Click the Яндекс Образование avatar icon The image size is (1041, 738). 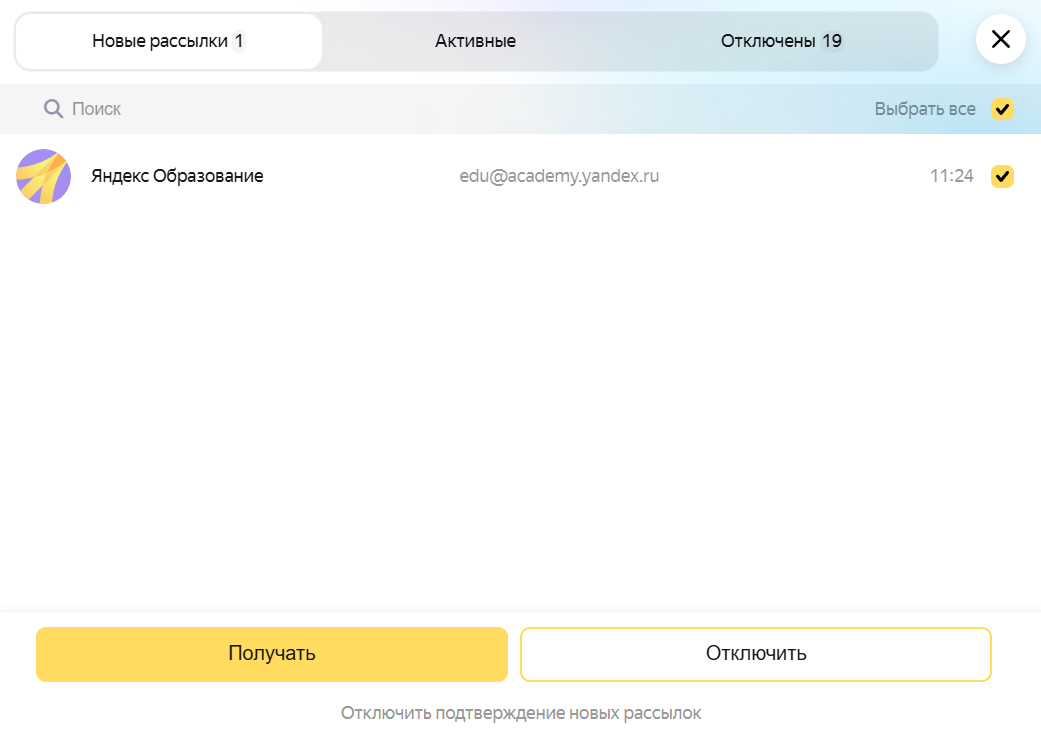43,176
